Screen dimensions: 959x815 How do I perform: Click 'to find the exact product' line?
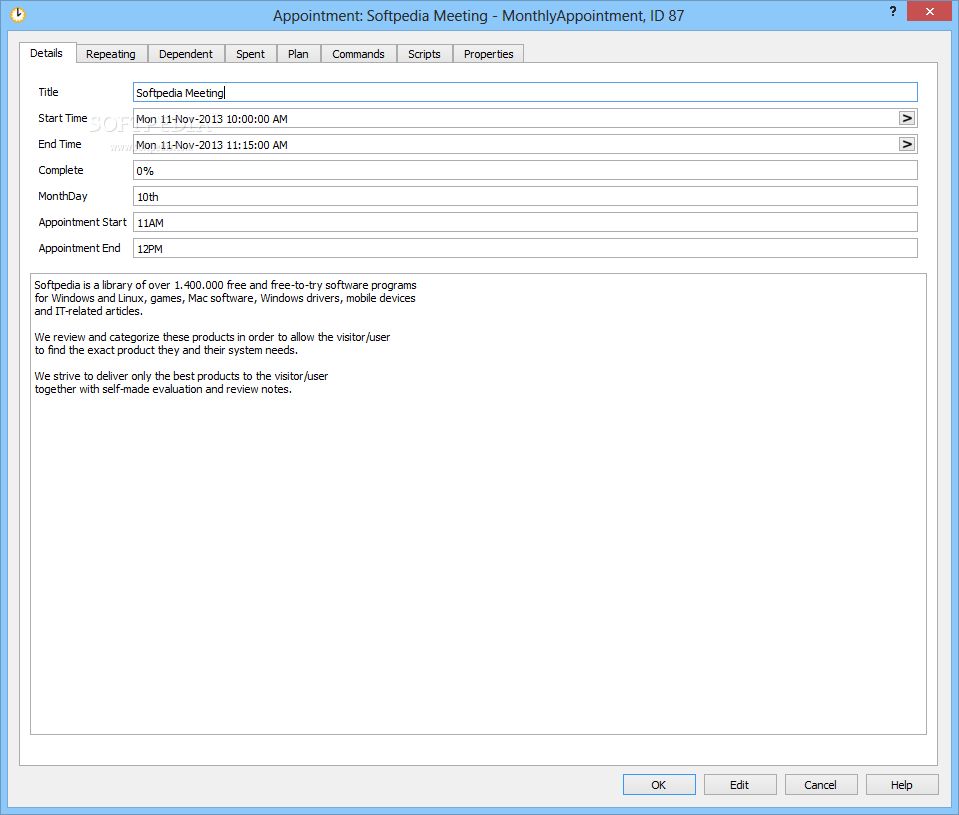click(x=166, y=350)
